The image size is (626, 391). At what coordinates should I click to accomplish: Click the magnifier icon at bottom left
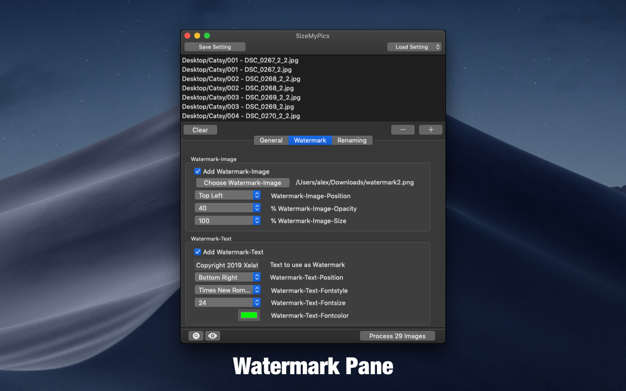tap(196, 336)
